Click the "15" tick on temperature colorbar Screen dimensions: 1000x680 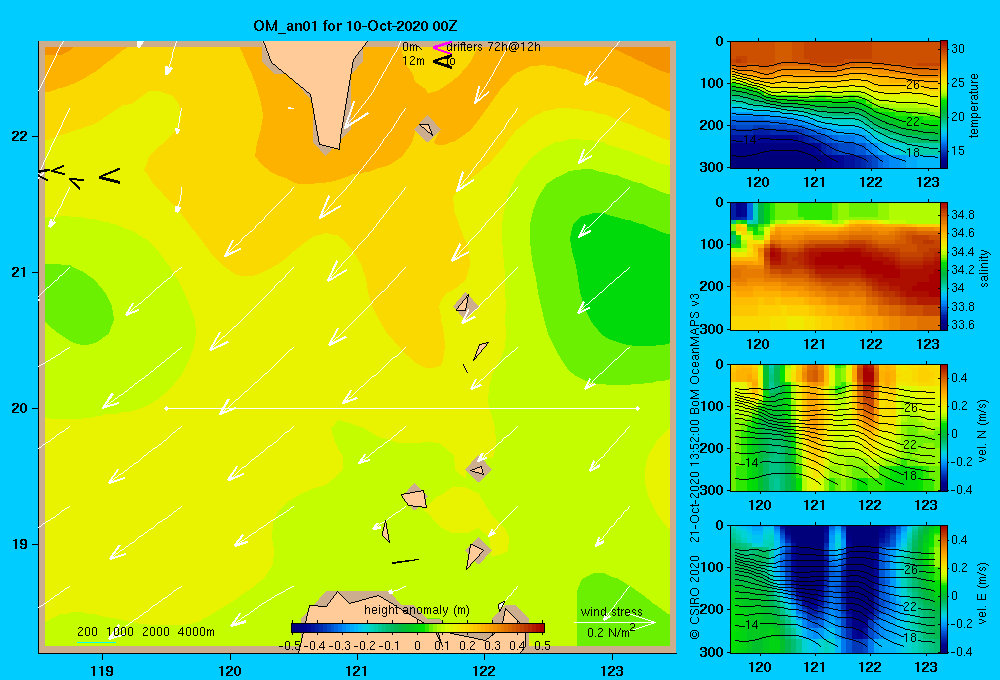click(958, 151)
